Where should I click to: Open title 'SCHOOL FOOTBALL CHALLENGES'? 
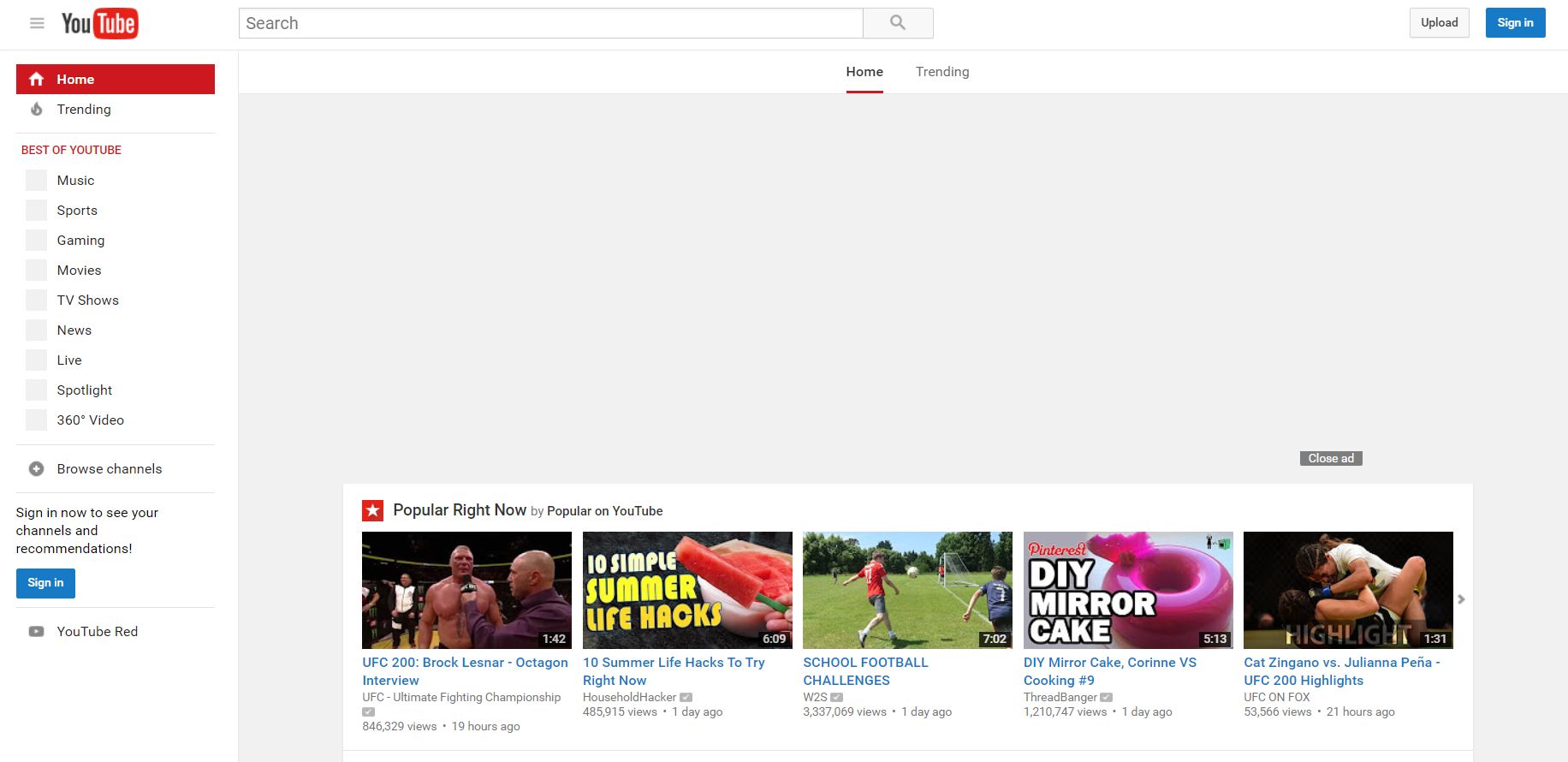[865, 671]
